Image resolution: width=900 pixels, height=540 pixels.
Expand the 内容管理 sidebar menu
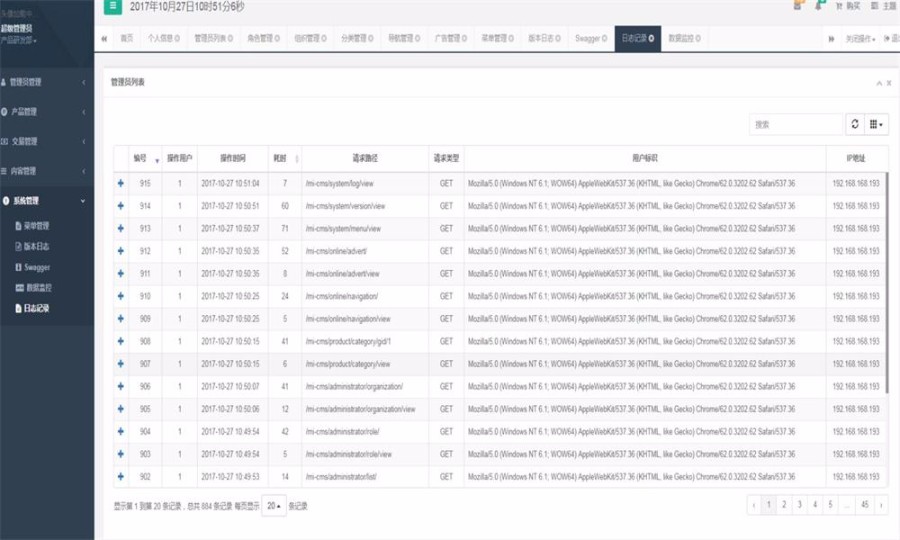coord(47,171)
